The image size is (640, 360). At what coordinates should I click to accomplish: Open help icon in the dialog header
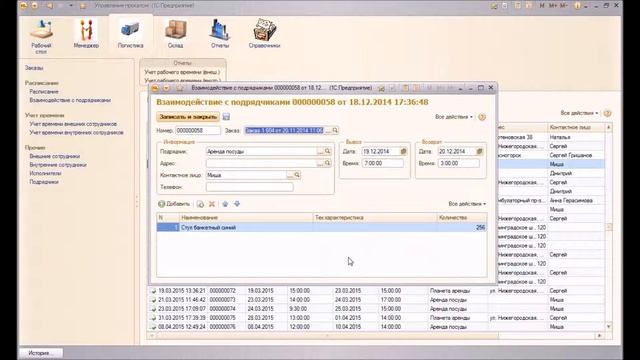[482, 117]
